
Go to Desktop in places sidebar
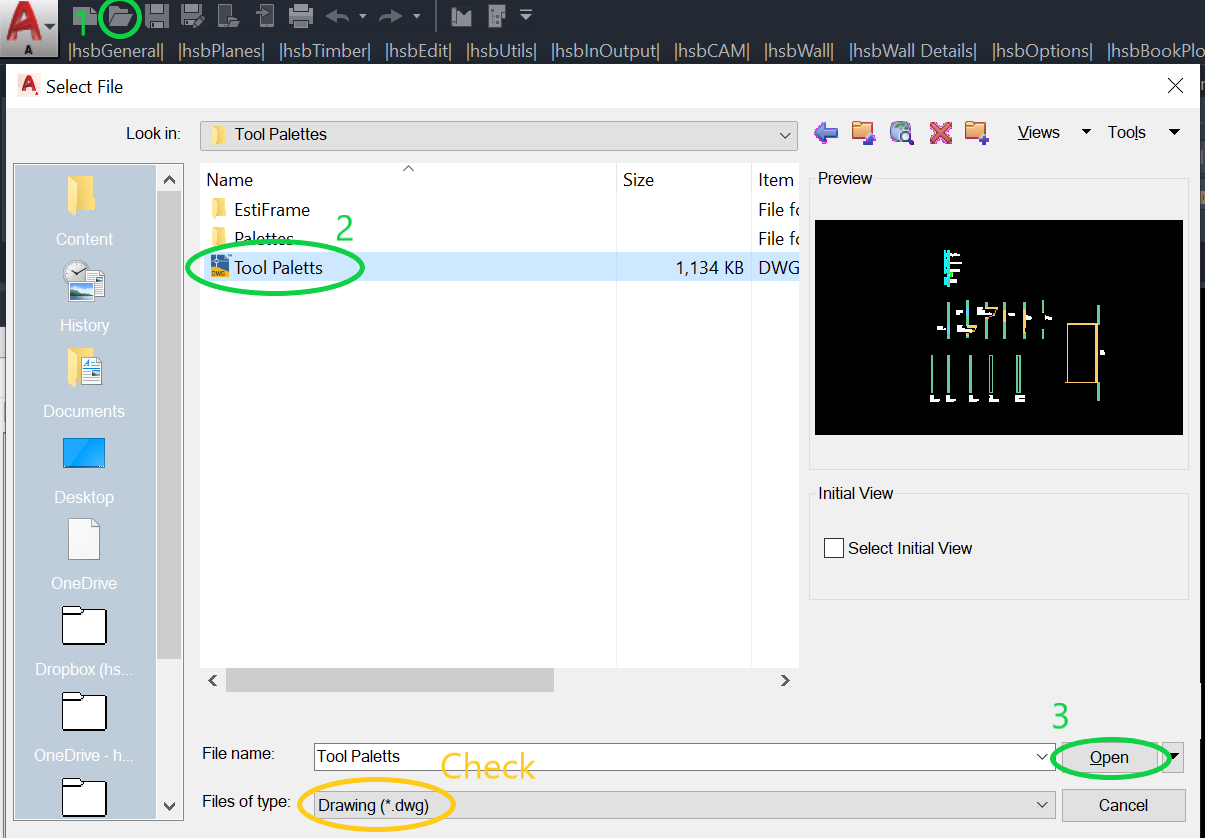(x=84, y=468)
